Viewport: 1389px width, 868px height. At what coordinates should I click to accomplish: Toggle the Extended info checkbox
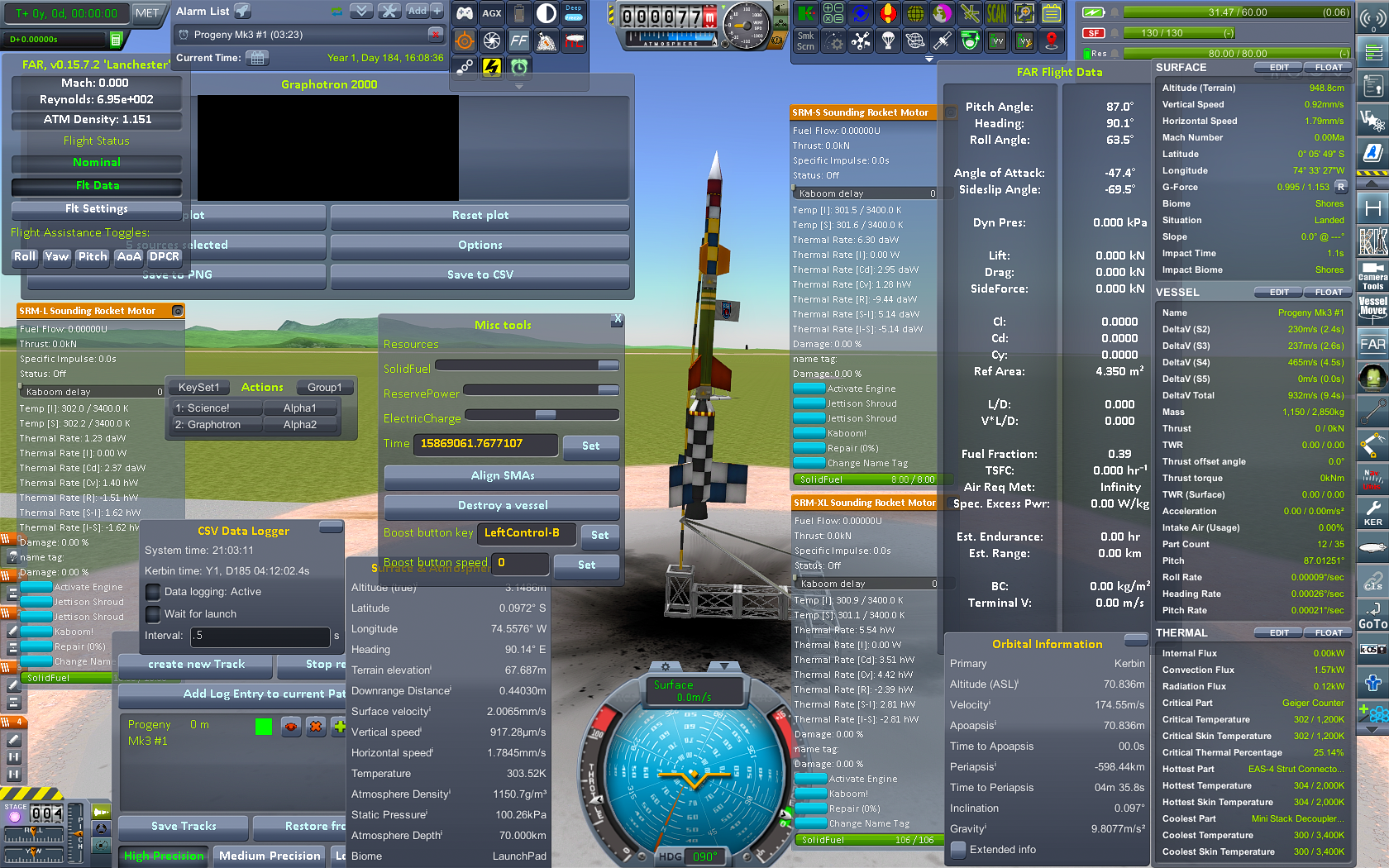point(958,850)
